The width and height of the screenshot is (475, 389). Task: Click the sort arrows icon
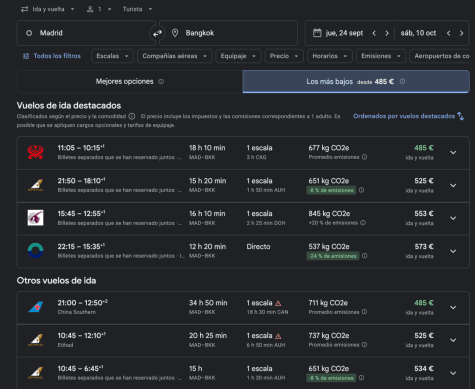[460, 116]
